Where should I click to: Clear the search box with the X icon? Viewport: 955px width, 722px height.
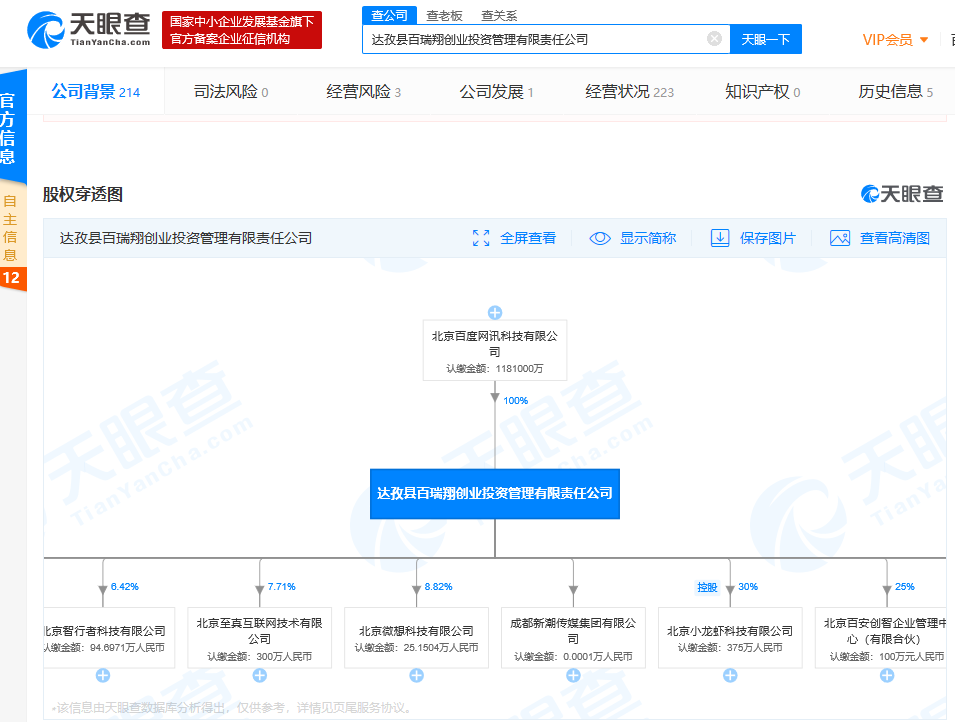pyautogui.click(x=714, y=39)
